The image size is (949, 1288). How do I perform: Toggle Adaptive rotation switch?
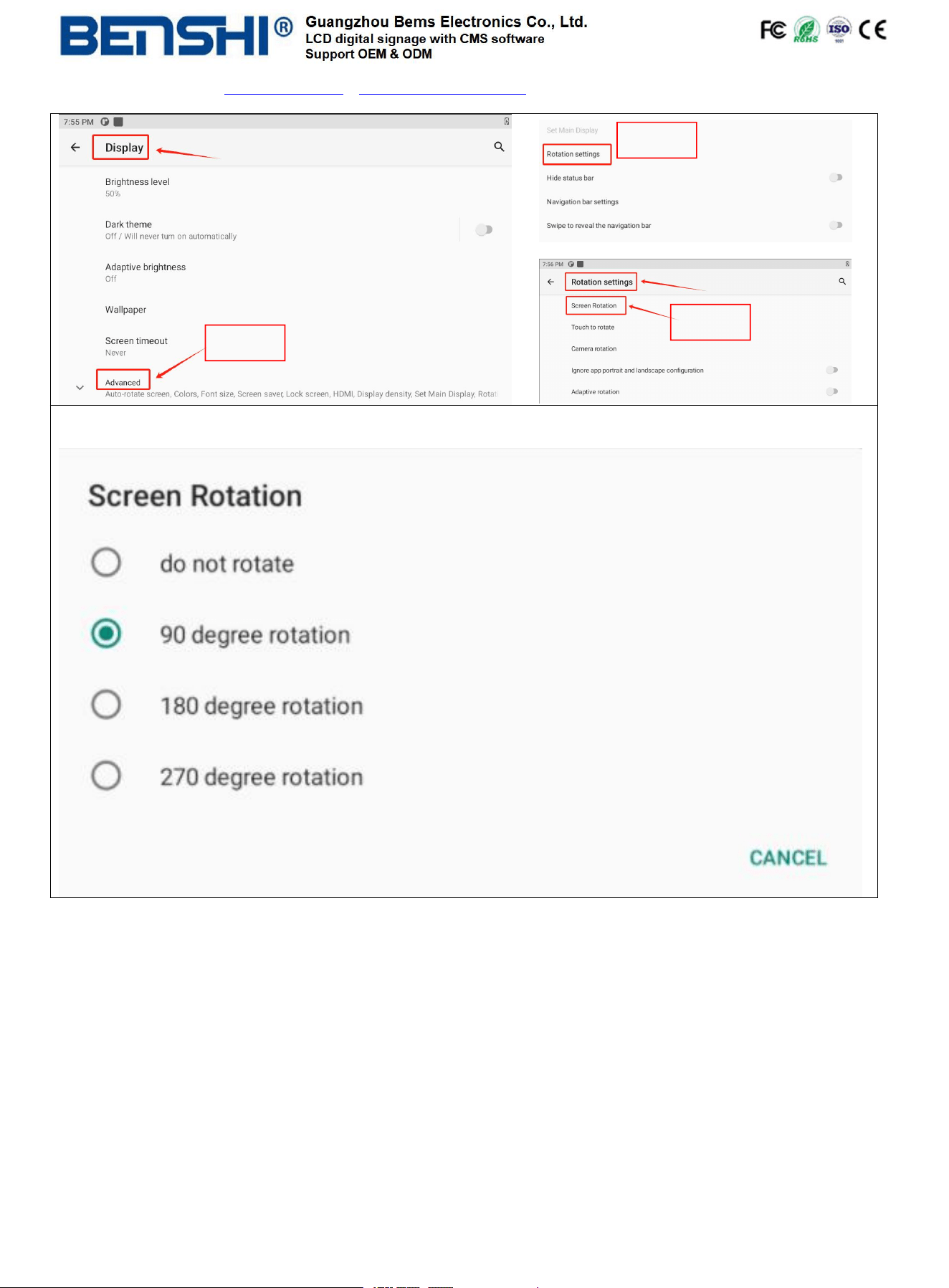[832, 392]
